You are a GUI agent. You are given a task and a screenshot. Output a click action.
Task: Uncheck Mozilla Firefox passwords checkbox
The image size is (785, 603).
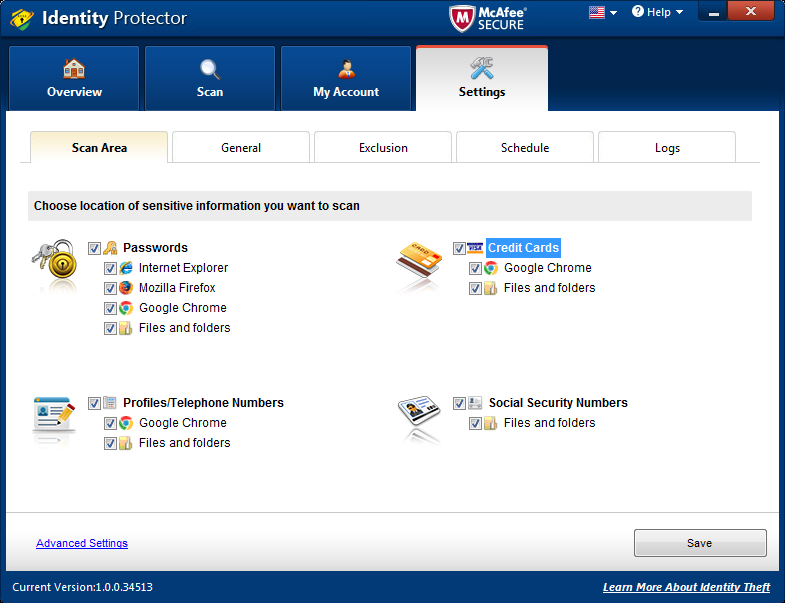[110, 288]
